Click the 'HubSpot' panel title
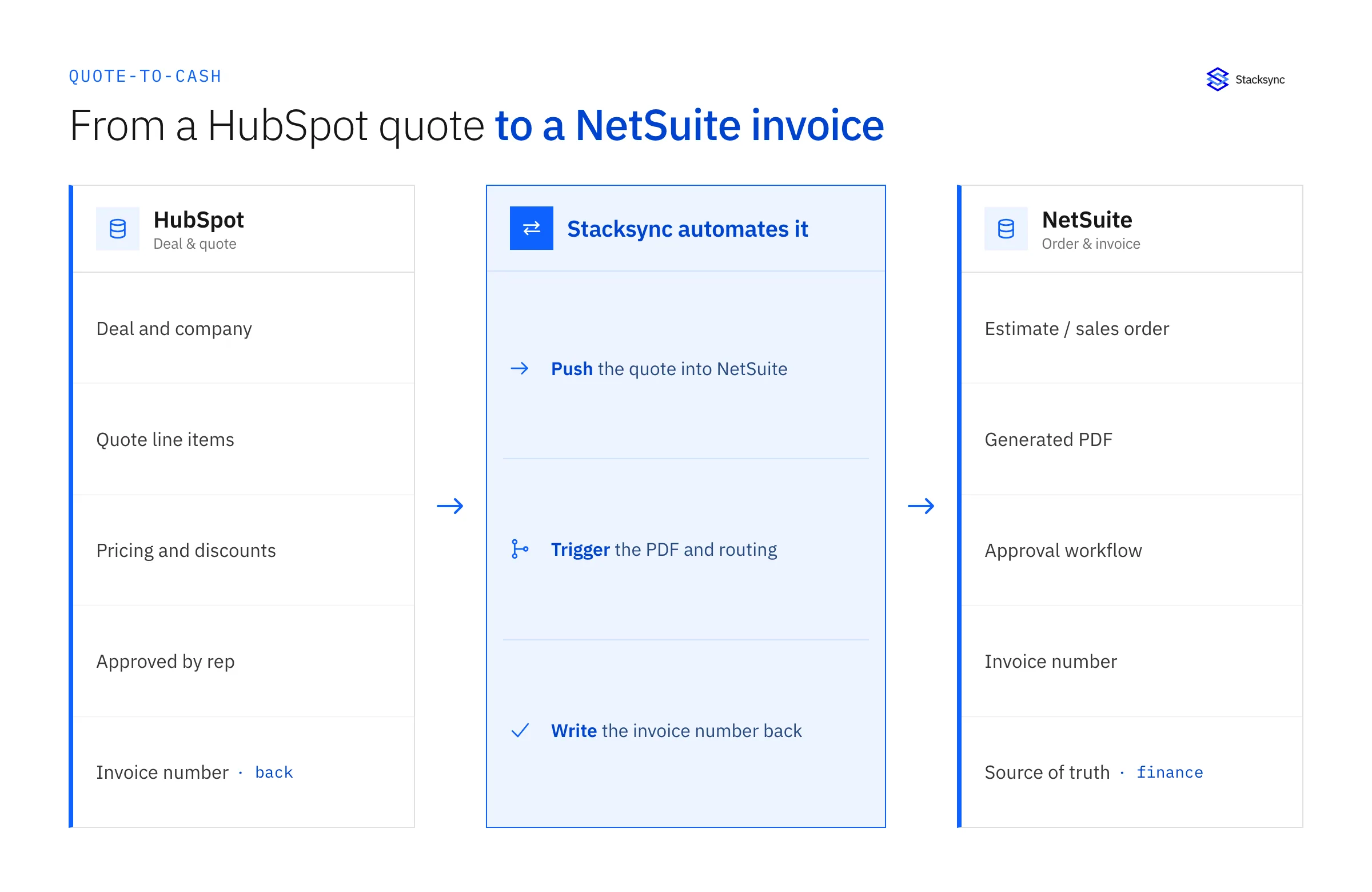This screenshot has width=1372, height=892. point(198,220)
